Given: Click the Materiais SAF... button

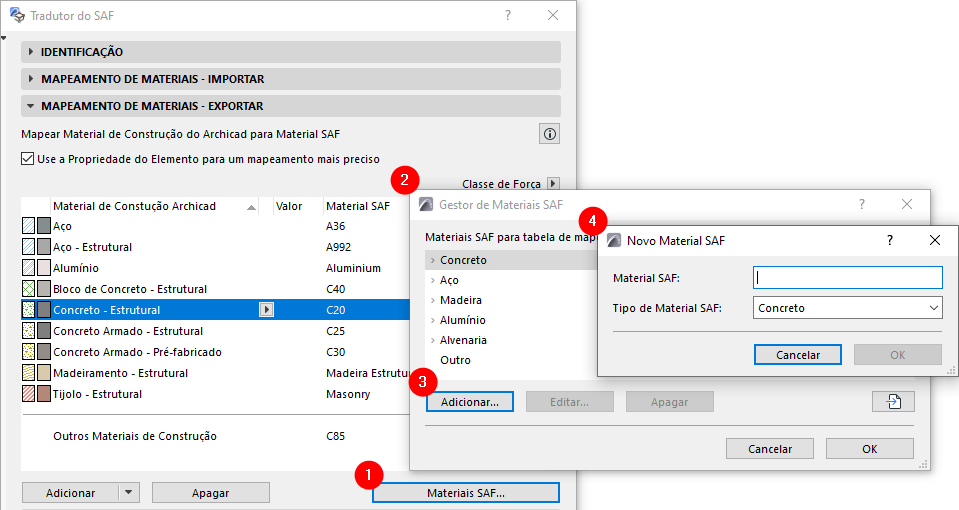Looking at the screenshot, I should click(466, 493).
